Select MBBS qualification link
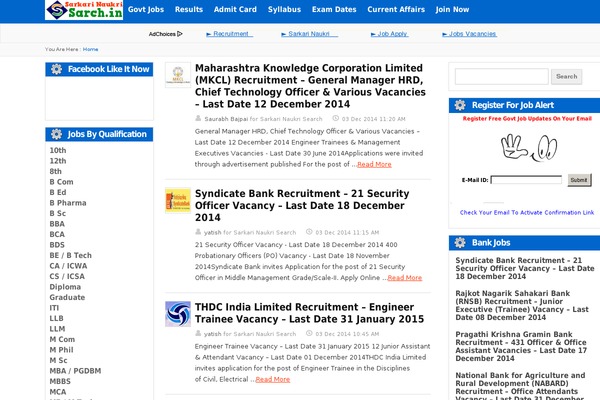Image resolution: width=600 pixels, height=400 pixels. (60, 382)
